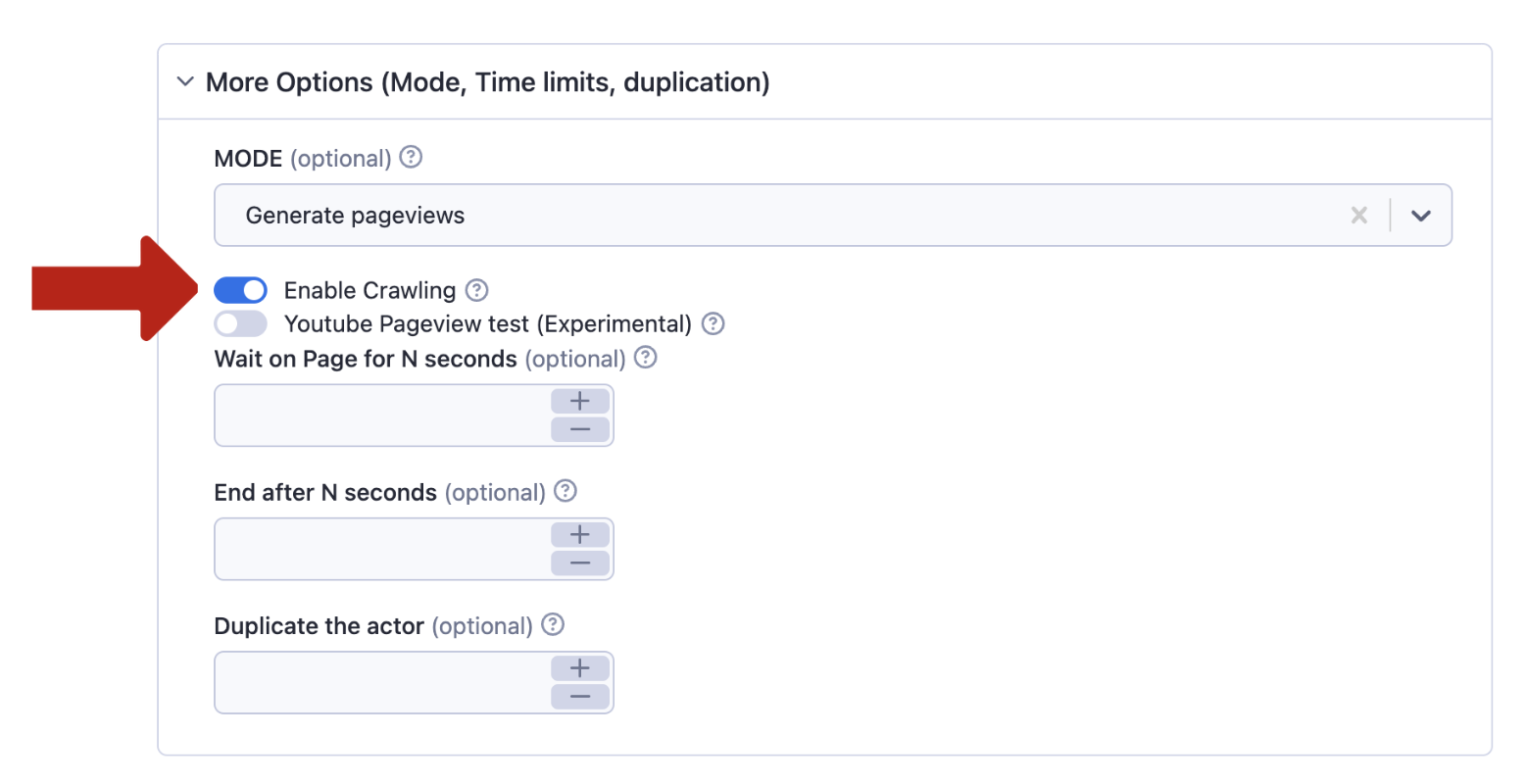Open help for Duplicate the actor
The width and height of the screenshot is (1525, 784).
click(x=554, y=624)
